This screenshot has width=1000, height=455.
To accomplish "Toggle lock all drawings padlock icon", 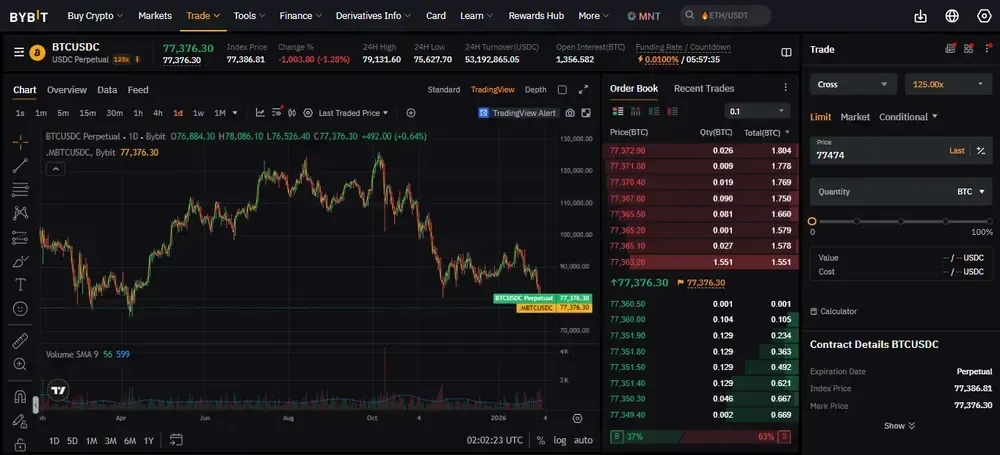I will pyautogui.click(x=20, y=445).
